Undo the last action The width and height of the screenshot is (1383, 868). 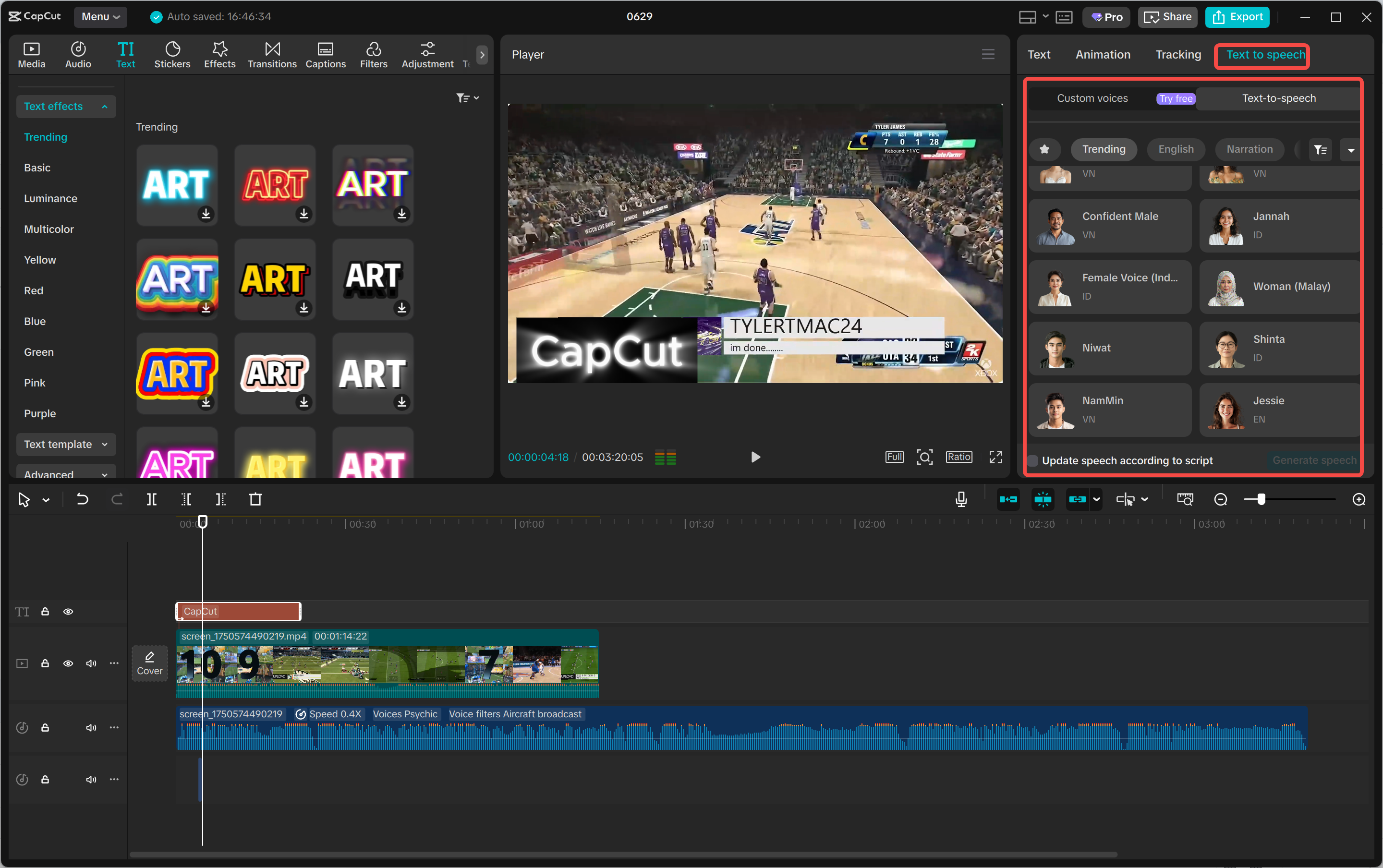[x=82, y=499]
